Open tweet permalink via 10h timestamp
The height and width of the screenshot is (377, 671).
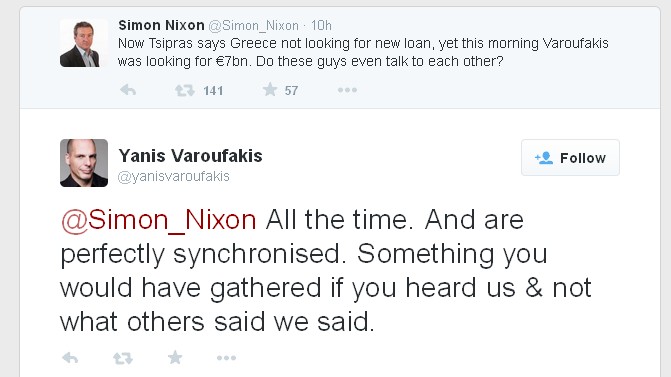(321, 26)
